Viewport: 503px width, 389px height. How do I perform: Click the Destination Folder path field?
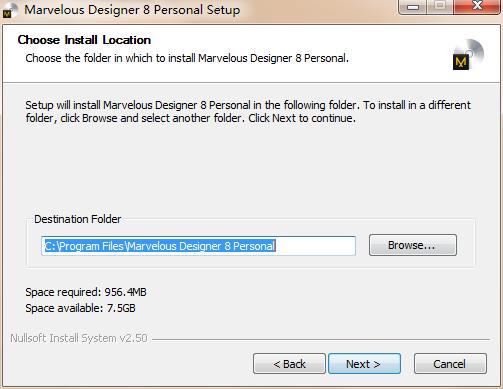(x=198, y=246)
